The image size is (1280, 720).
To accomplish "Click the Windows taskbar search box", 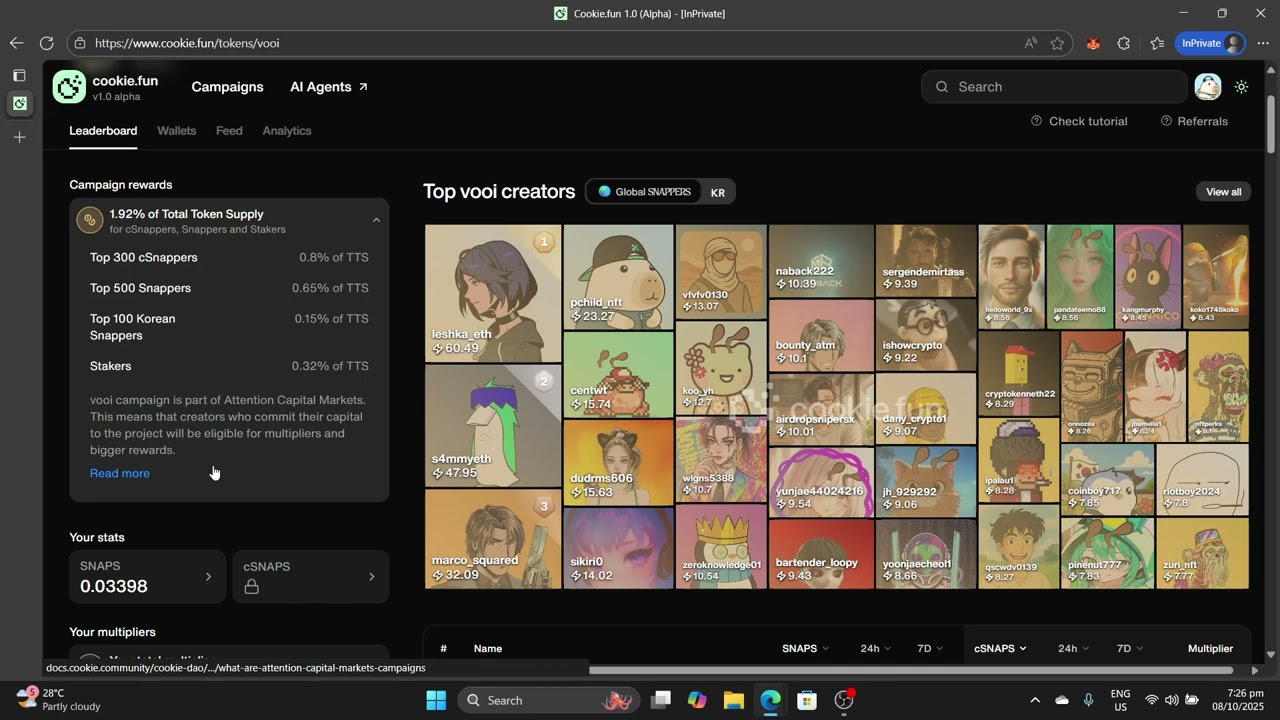I will pyautogui.click(x=550, y=700).
